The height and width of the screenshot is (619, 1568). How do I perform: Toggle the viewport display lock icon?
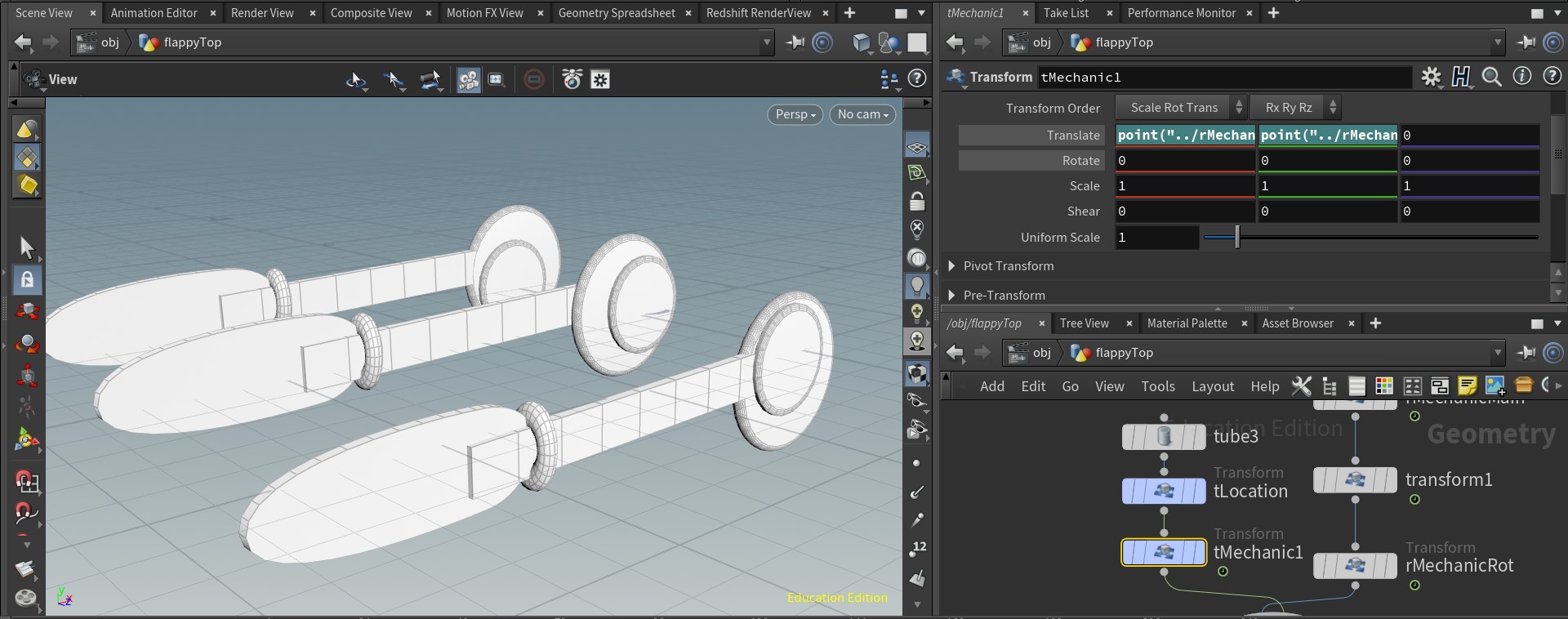coord(917,201)
